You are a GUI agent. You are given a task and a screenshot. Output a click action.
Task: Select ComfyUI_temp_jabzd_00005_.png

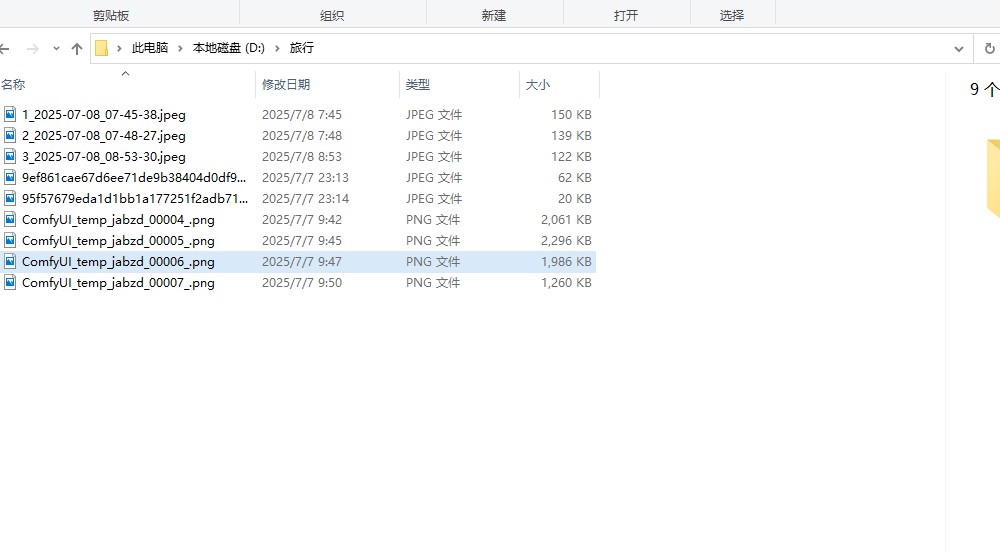click(118, 241)
